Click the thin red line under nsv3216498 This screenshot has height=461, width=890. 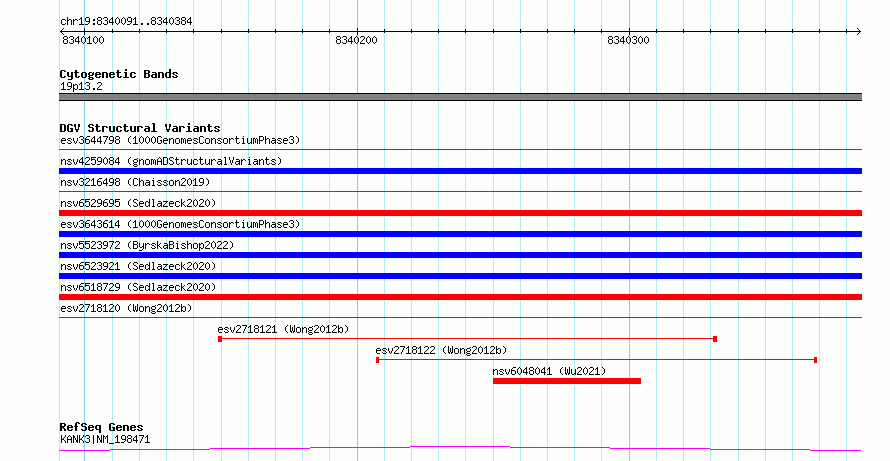tap(460, 192)
